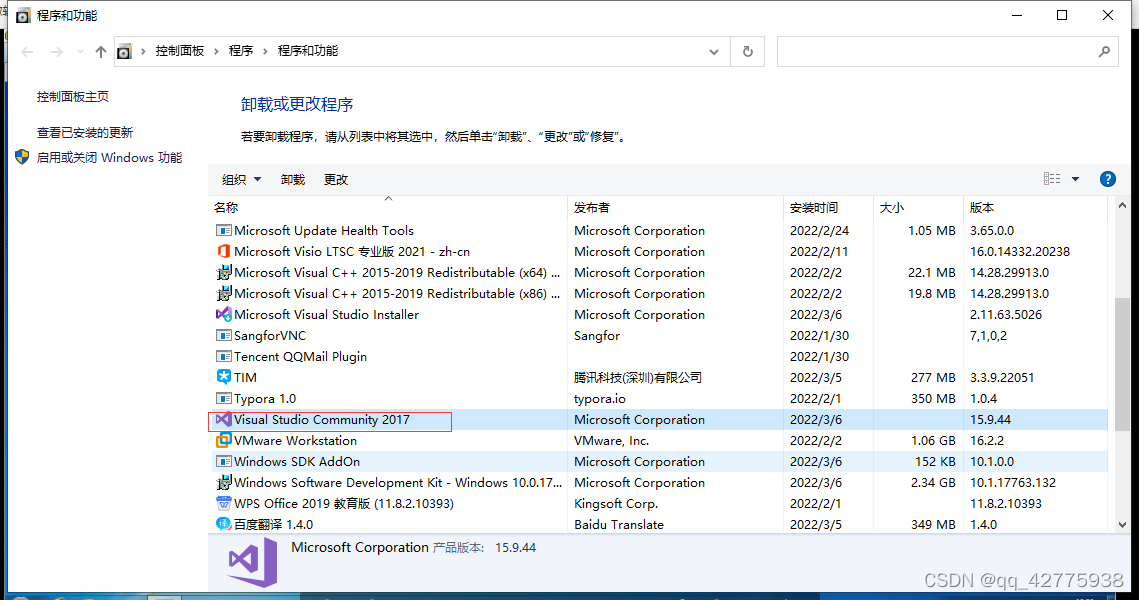The width and height of the screenshot is (1139, 600).
Task: Select the 控制面板 breadcrumb
Action: pos(179,51)
